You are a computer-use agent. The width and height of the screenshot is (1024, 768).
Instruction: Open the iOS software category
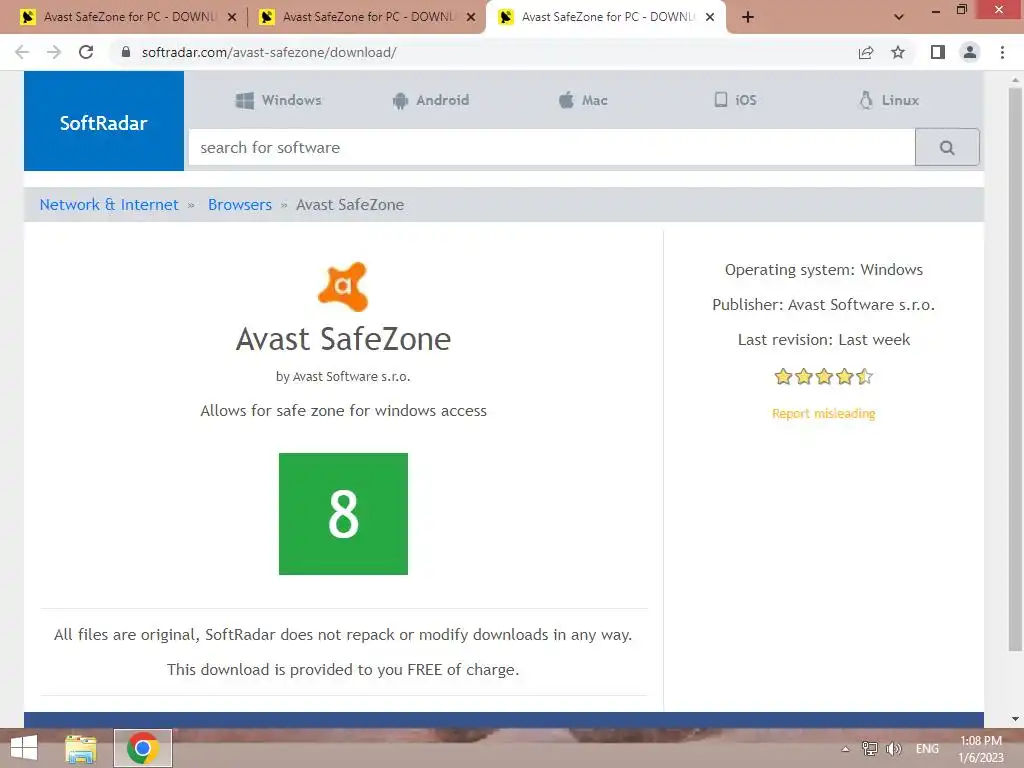pos(735,100)
